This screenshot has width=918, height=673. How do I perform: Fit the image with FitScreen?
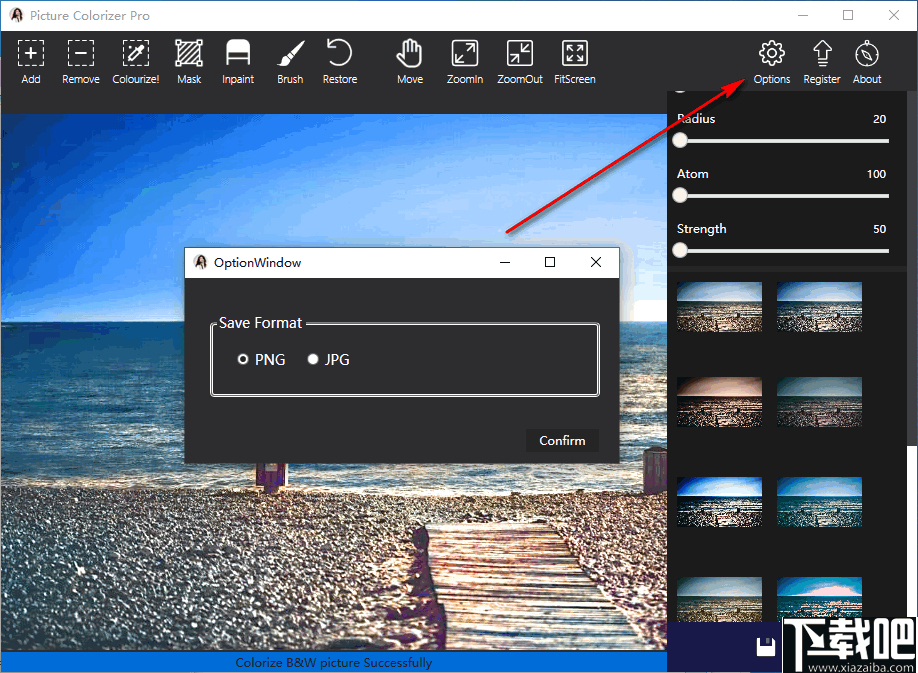pyautogui.click(x=574, y=60)
